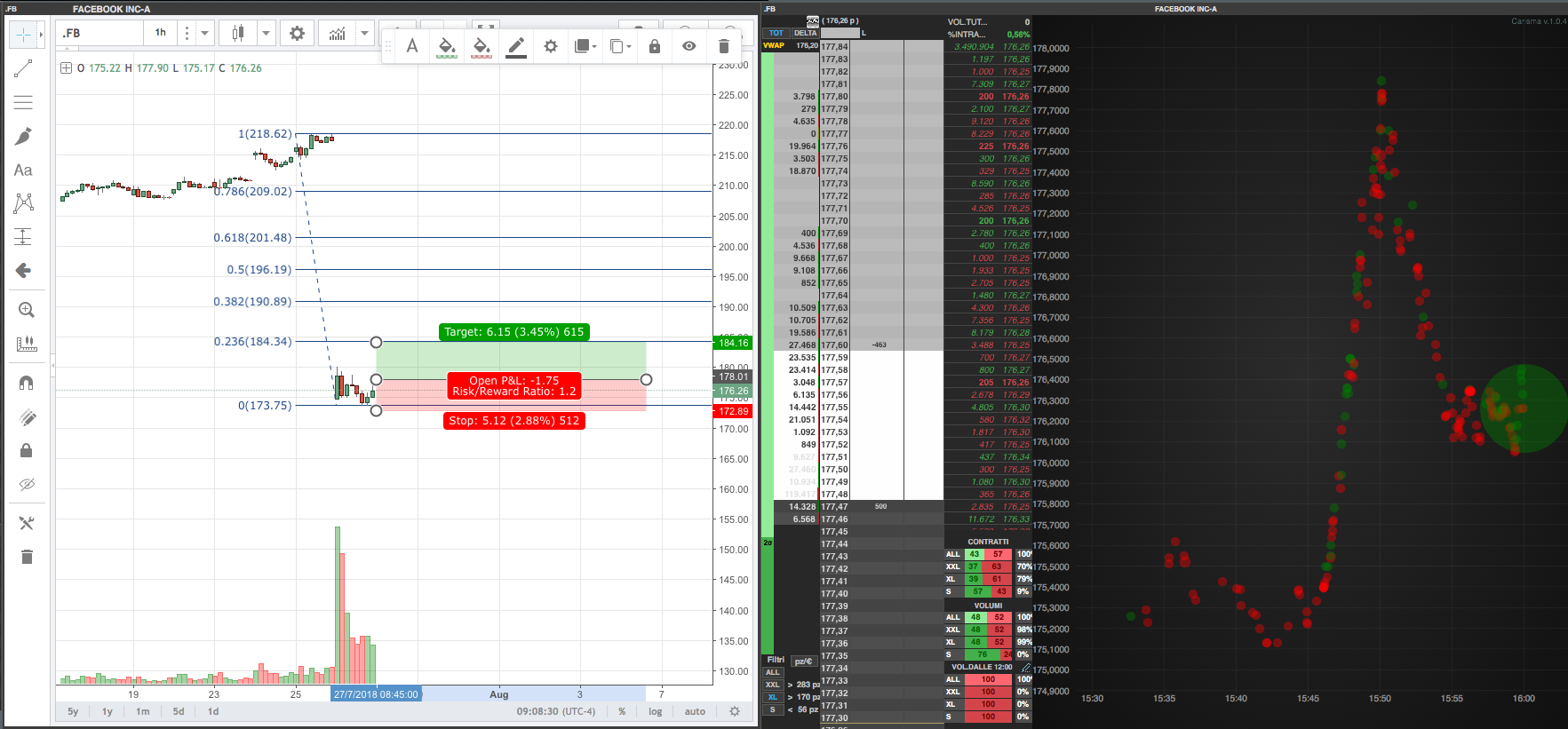Click the Target 6.15 (3.45%) label
Viewport: 1568px width, 729px height.
tap(514, 332)
